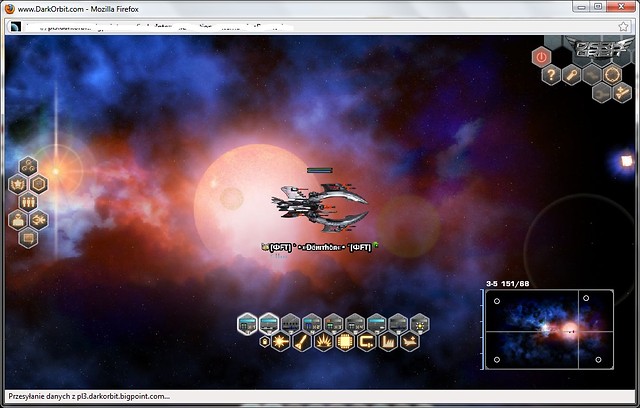
Task: Click the bottom-left portal circle on the minimap
Action: (497, 360)
